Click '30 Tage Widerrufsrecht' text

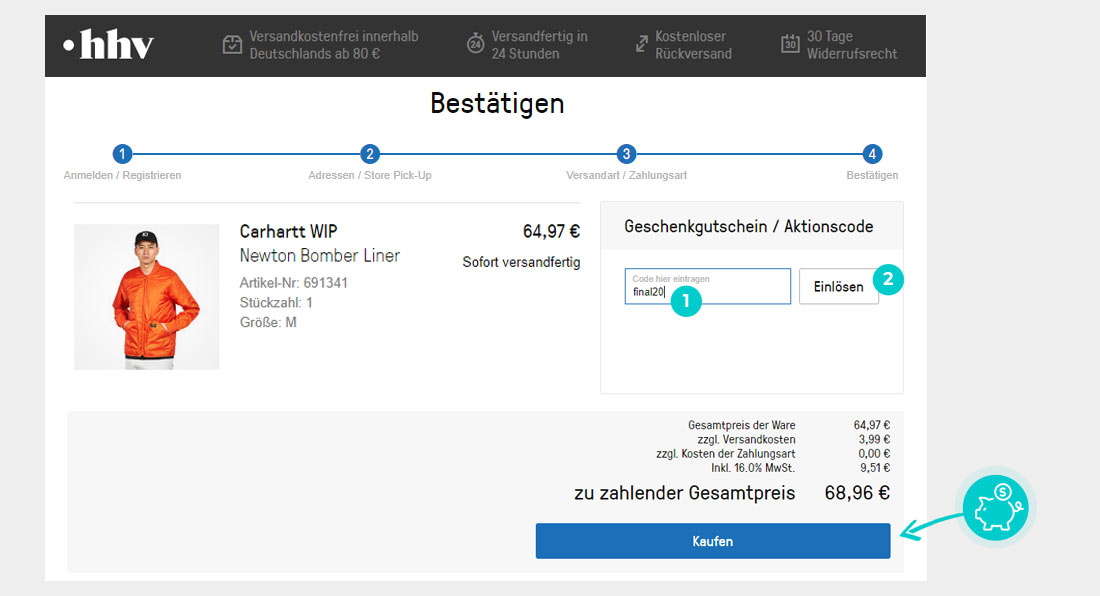(852, 45)
